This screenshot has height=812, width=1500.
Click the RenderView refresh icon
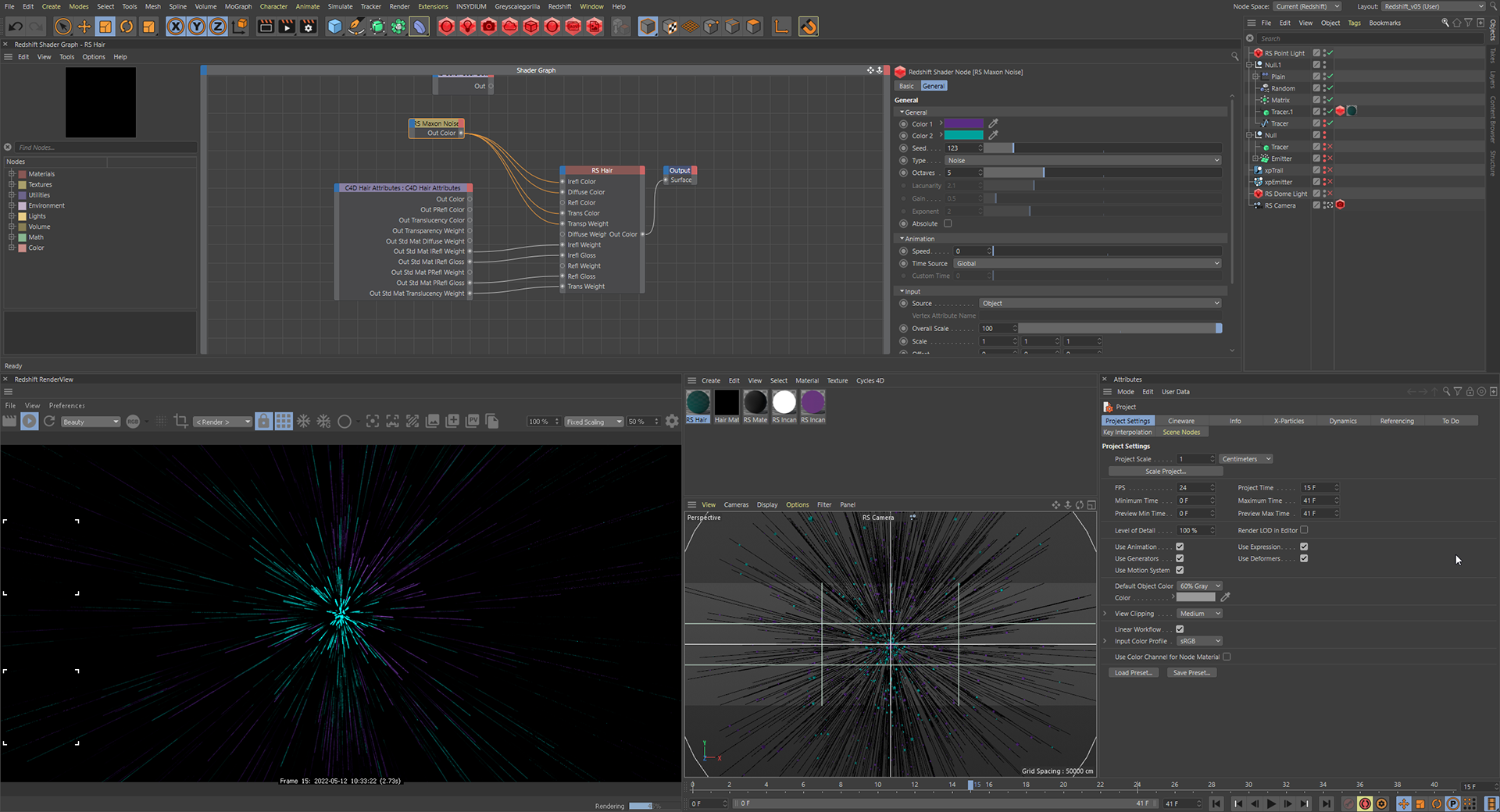(49, 422)
